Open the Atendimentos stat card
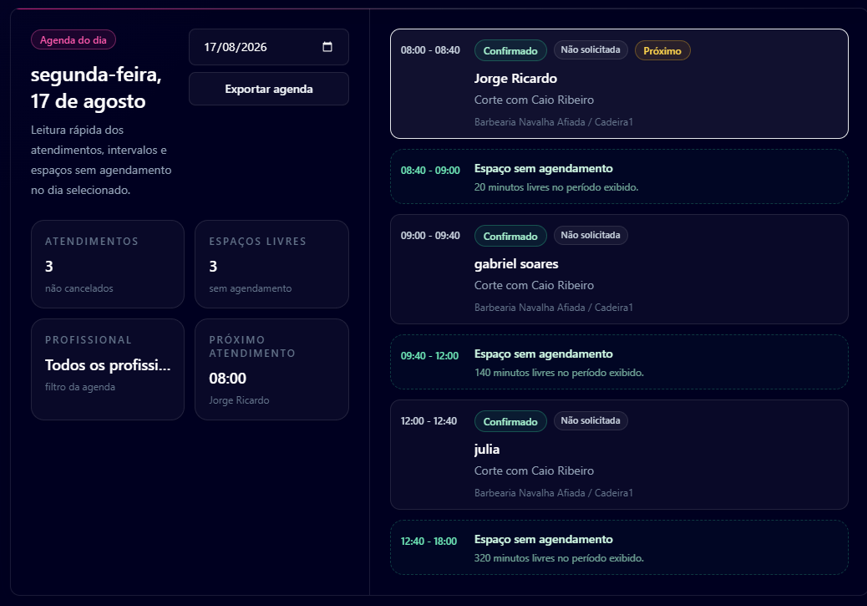The image size is (867, 606). pos(108,264)
